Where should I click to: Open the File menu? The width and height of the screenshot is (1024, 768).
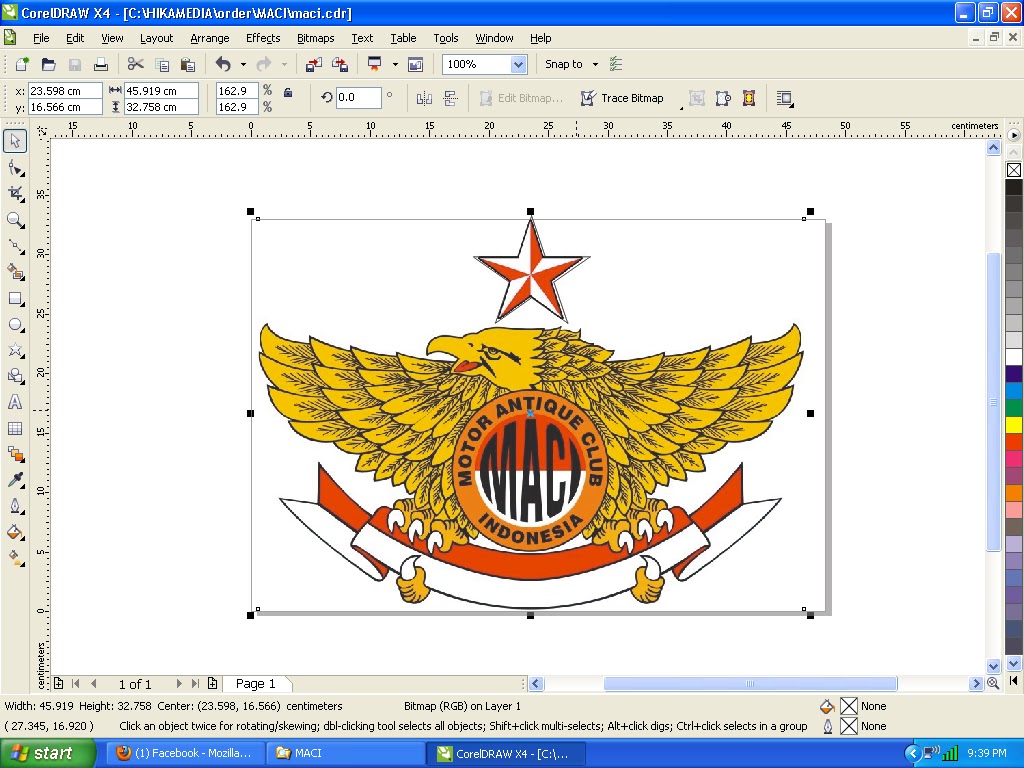click(x=41, y=38)
